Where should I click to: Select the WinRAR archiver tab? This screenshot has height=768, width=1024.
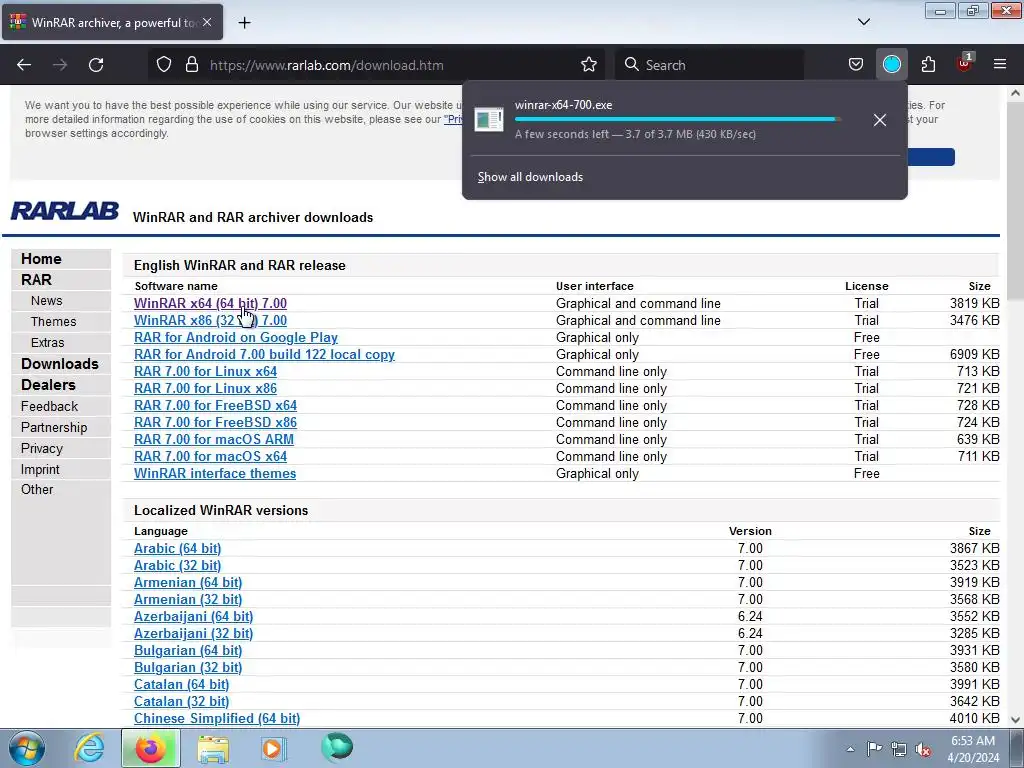tap(112, 22)
